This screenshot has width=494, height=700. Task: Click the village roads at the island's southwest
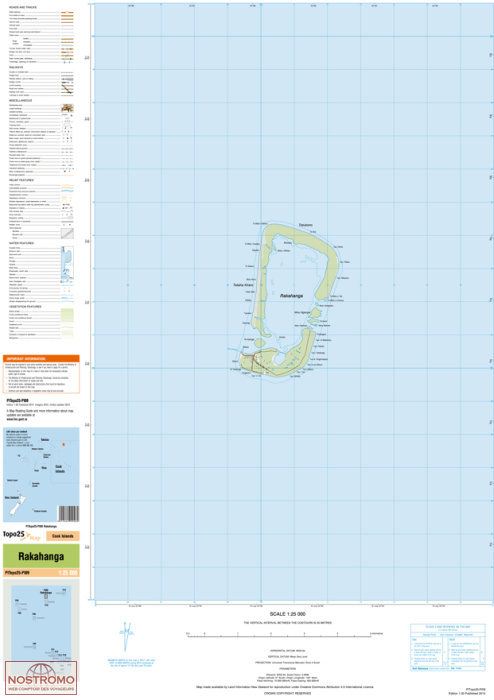pos(255,362)
